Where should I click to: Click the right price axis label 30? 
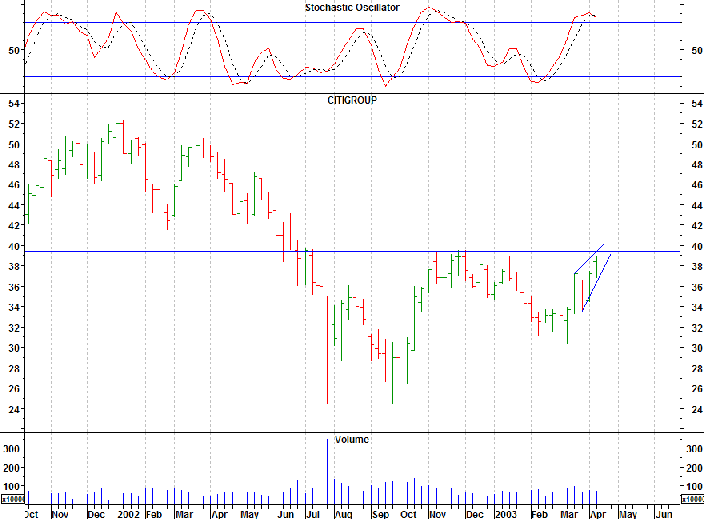[x=696, y=348]
